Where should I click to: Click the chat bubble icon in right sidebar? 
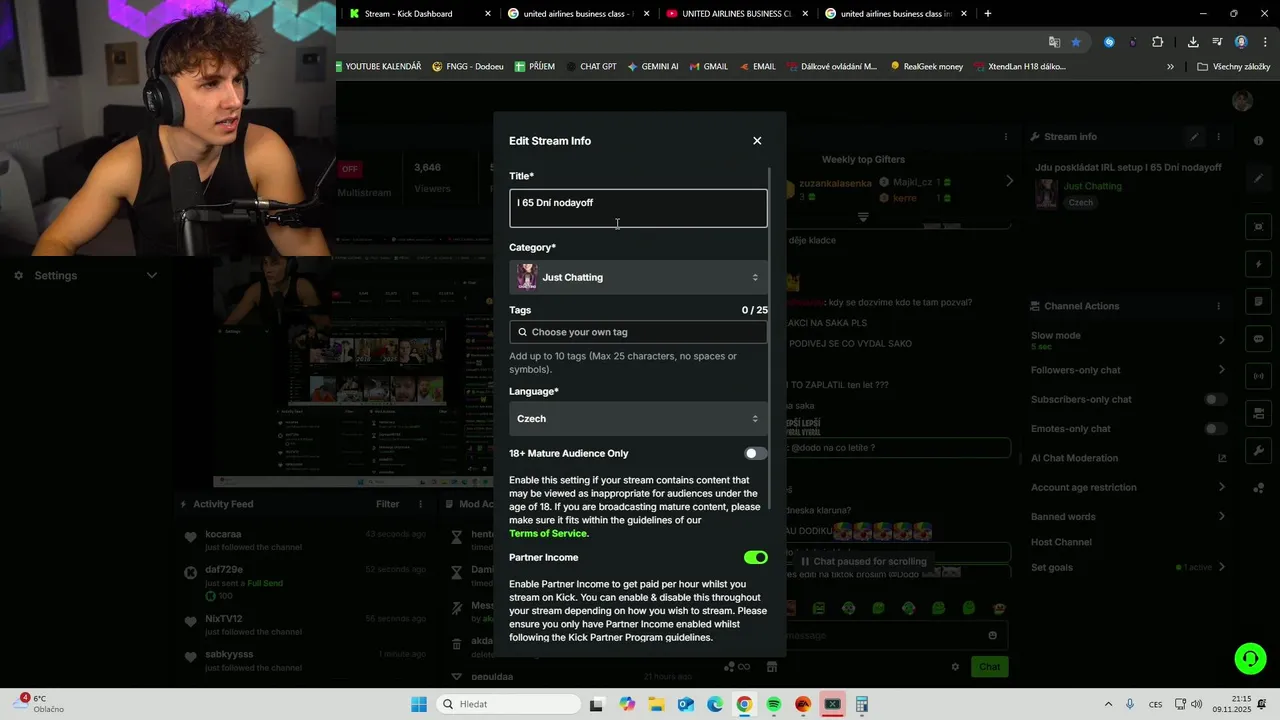[x=1258, y=339]
